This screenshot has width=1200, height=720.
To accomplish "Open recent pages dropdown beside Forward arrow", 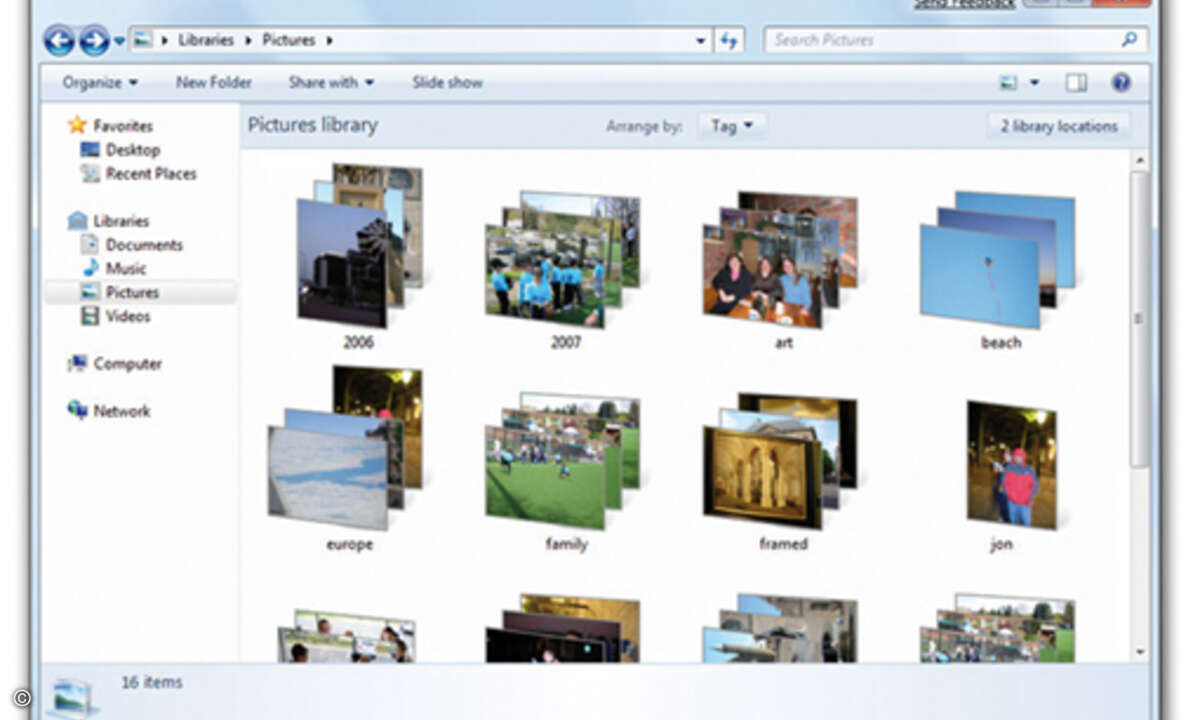I will (x=119, y=41).
